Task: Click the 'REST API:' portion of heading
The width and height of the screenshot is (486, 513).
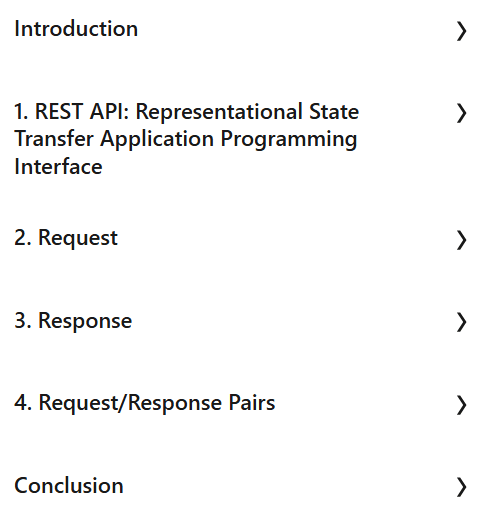Action: pos(82,111)
